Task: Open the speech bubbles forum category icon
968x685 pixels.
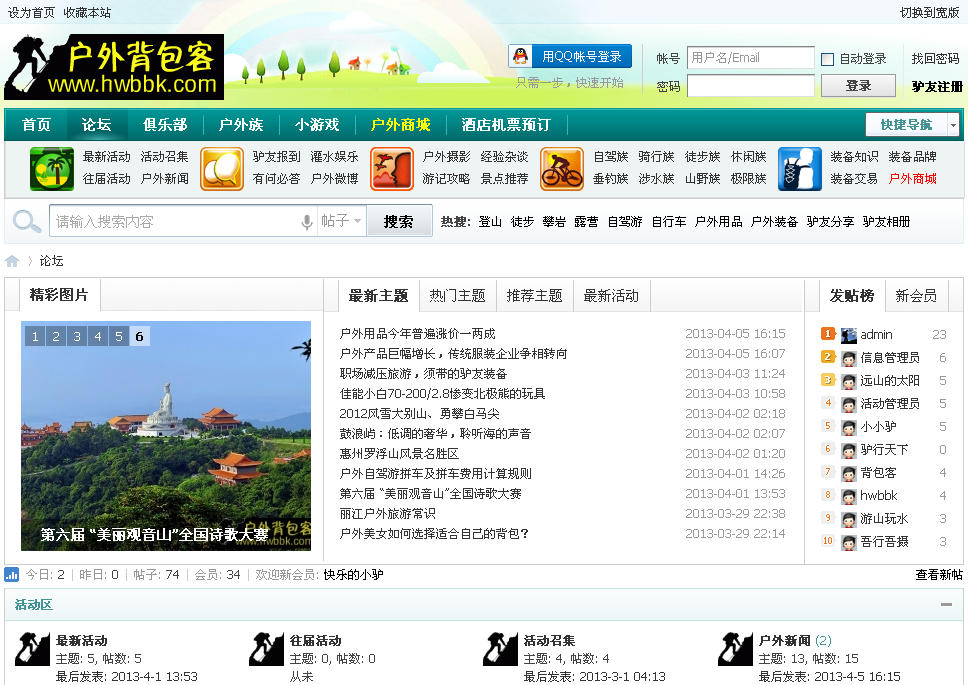Action: [x=222, y=168]
